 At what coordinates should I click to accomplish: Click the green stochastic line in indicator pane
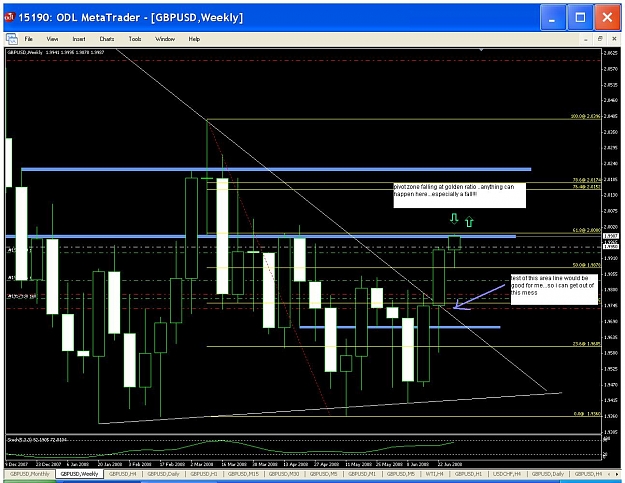(223, 441)
